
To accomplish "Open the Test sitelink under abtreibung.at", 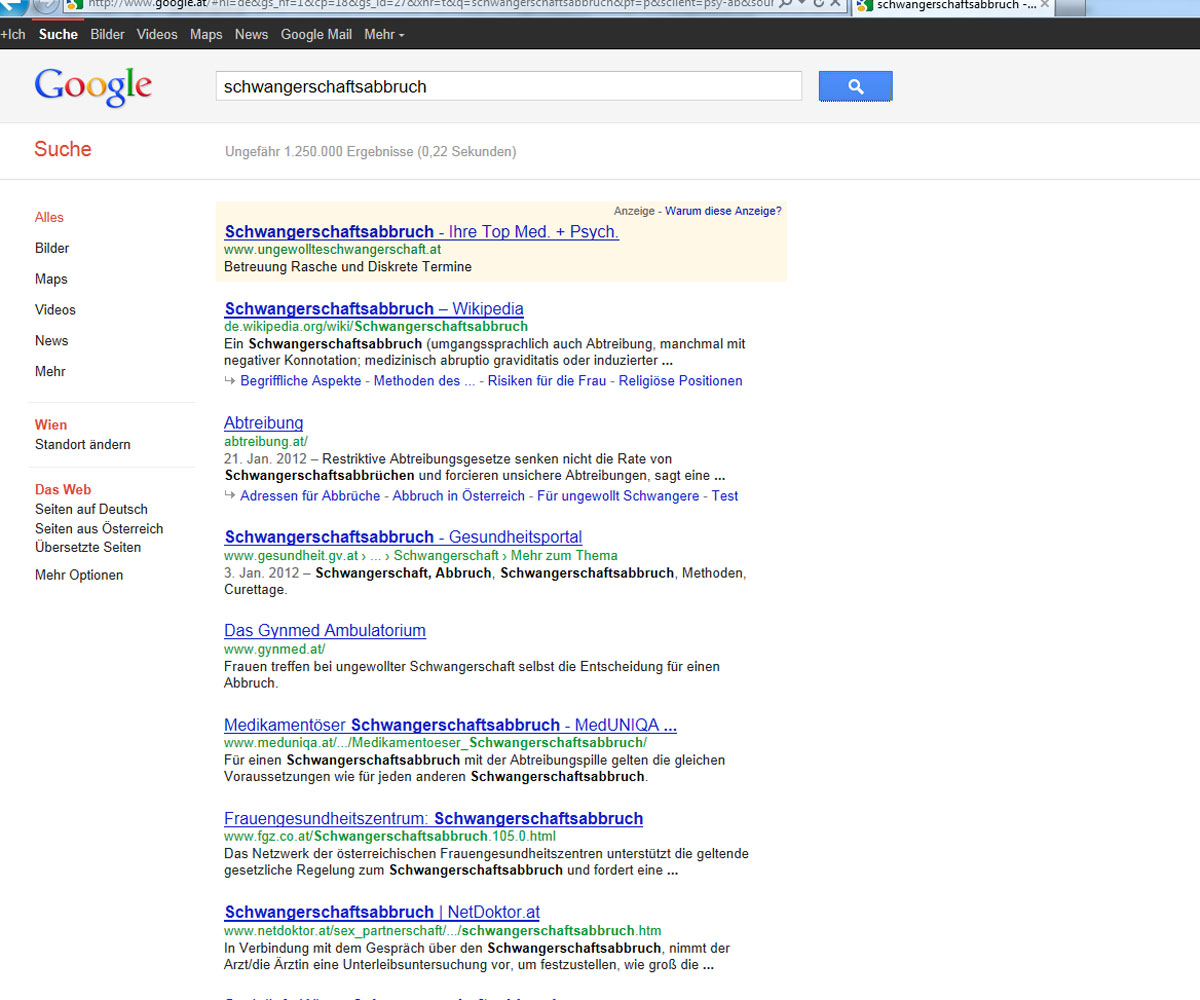I will [x=725, y=496].
